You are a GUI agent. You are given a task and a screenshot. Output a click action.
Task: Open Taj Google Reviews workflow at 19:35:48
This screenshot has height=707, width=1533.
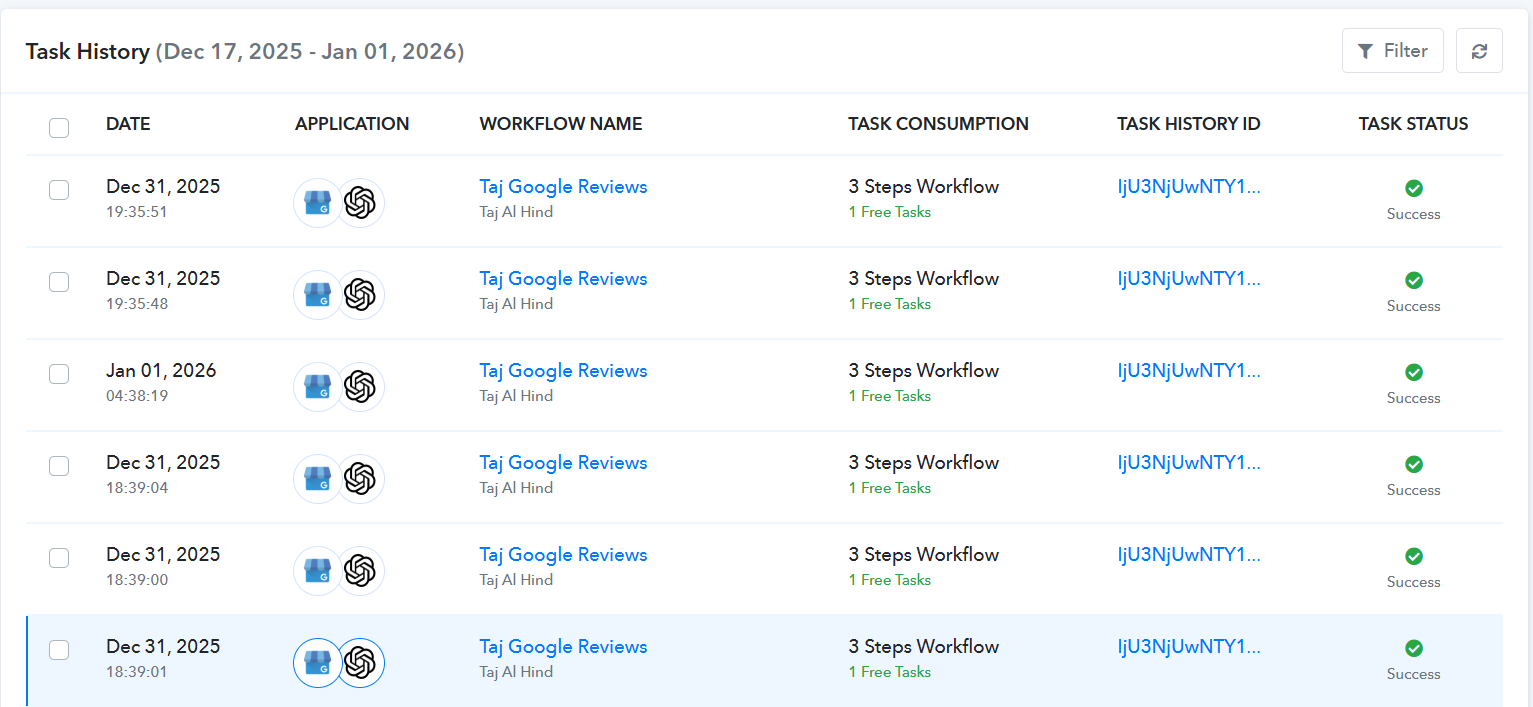tap(563, 279)
